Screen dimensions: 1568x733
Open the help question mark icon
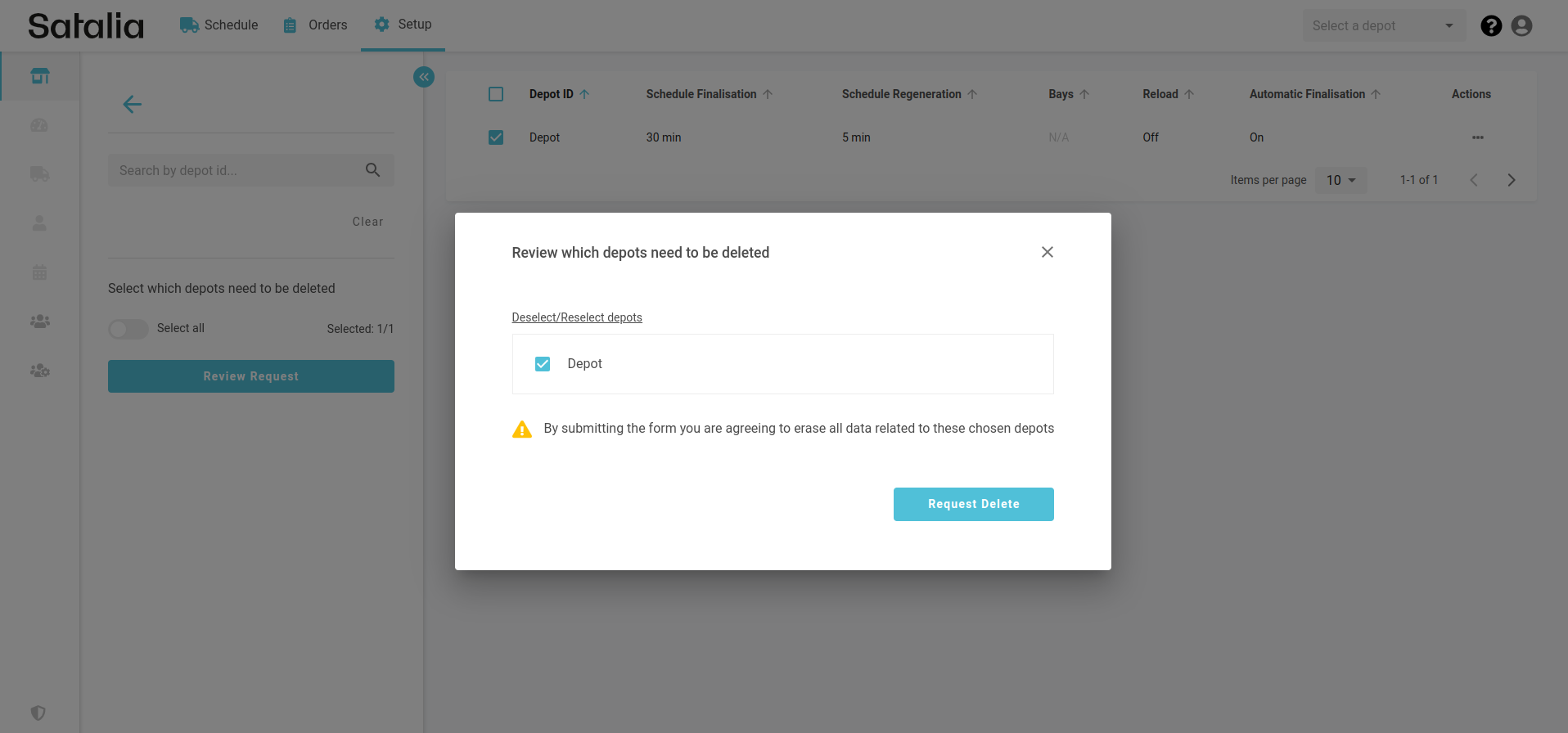tap(1491, 26)
